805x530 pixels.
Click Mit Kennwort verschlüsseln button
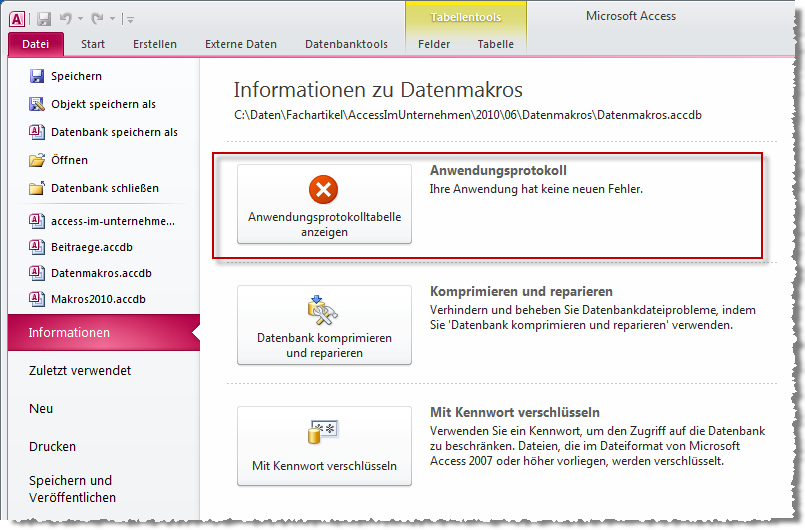(324, 446)
